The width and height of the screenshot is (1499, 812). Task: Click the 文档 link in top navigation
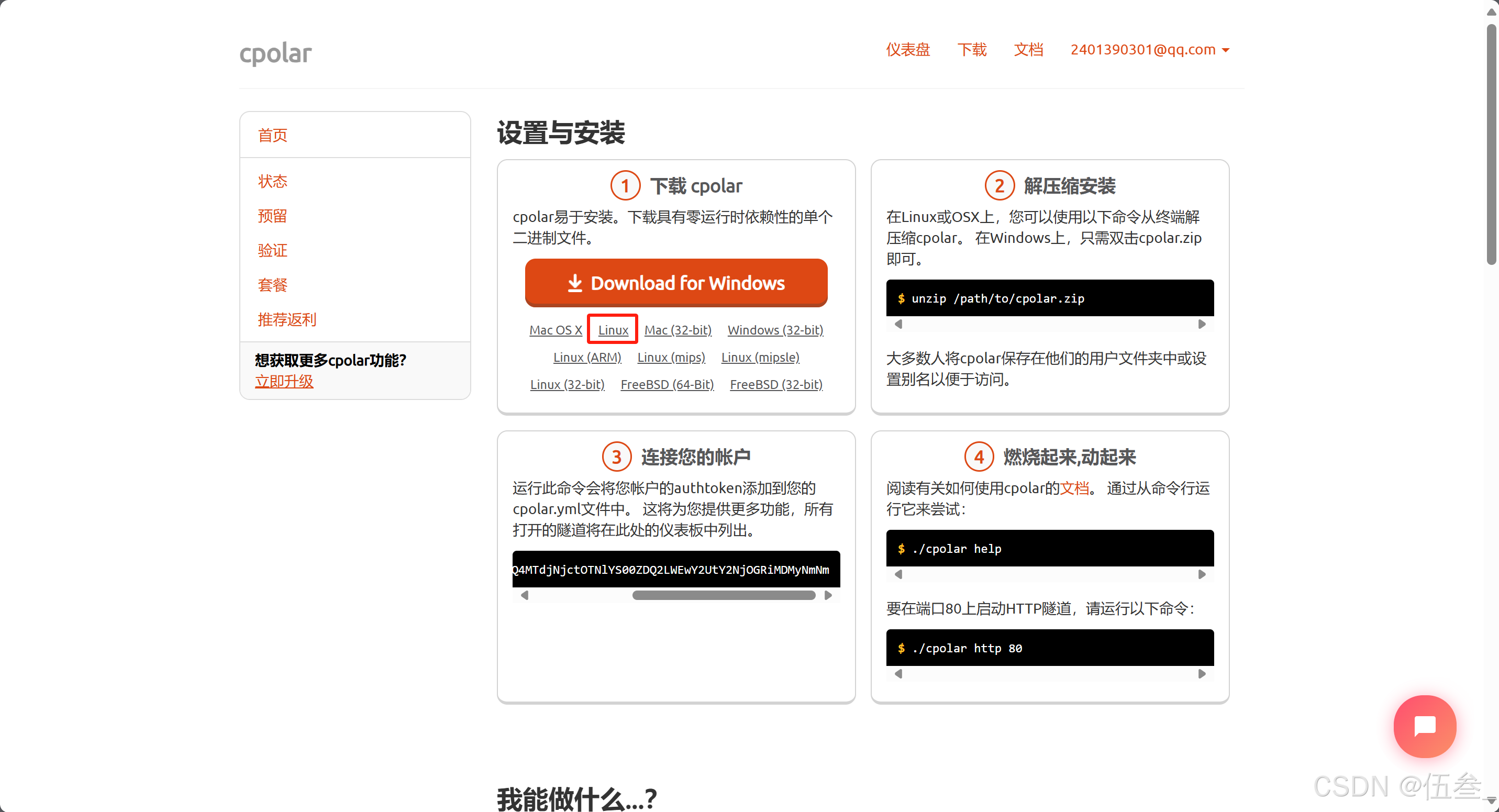point(1023,49)
